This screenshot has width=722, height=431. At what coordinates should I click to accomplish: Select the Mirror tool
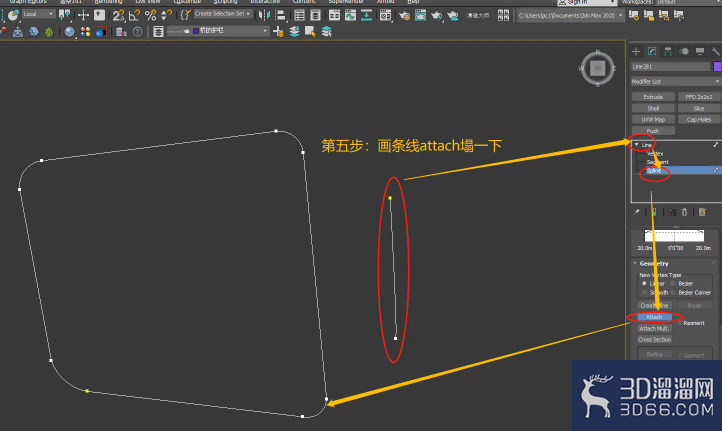coord(264,16)
